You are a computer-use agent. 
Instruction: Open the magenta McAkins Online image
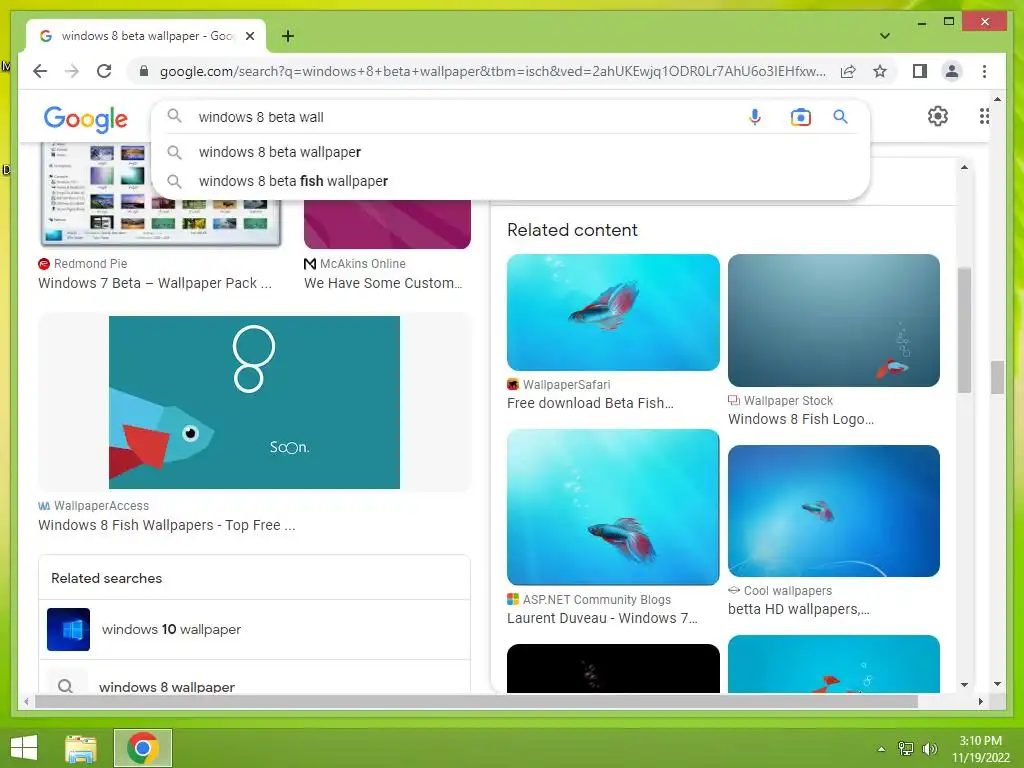click(x=387, y=223)
